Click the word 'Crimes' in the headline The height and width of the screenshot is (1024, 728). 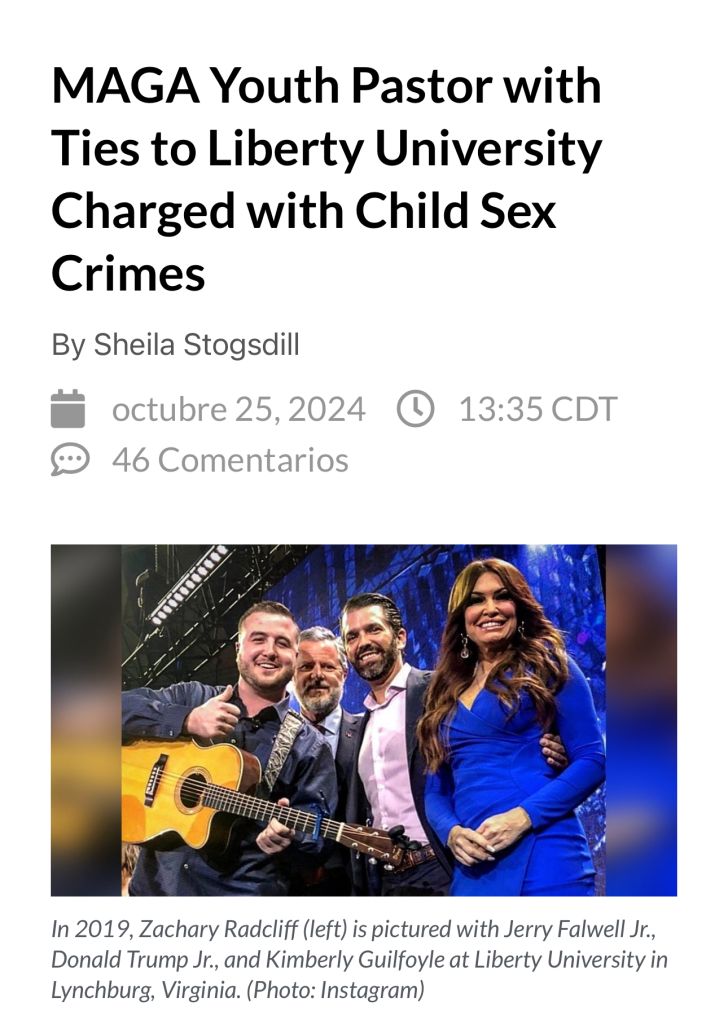pyautogui.click(x=128, y=274)
